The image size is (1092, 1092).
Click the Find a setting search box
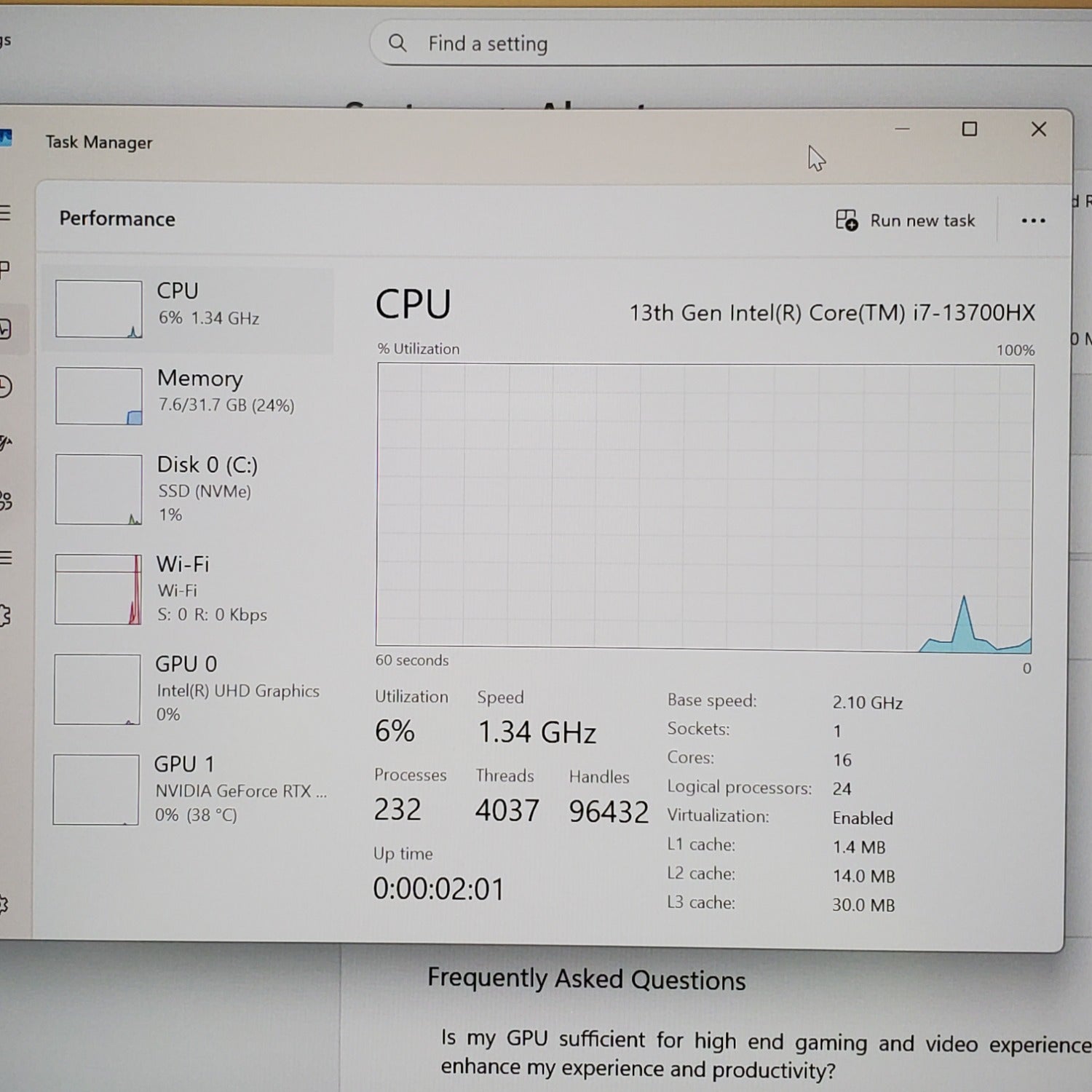pyautogui.click(x=728, y=44)
